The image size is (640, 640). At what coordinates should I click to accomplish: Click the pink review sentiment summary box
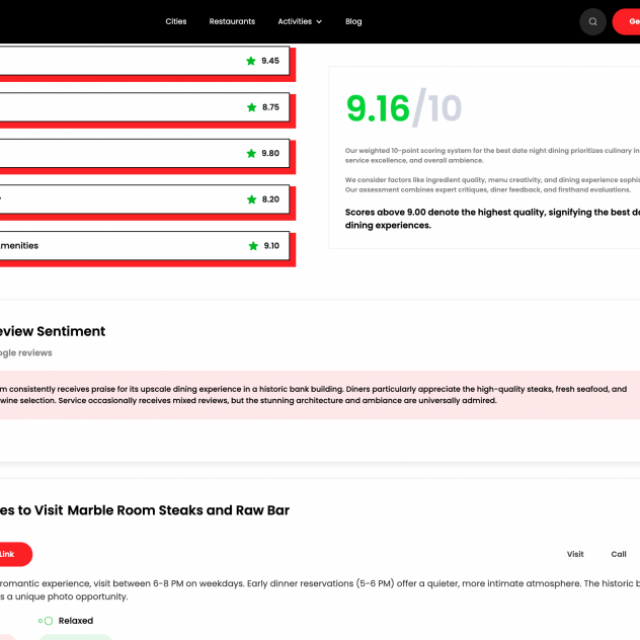point(320,395)
